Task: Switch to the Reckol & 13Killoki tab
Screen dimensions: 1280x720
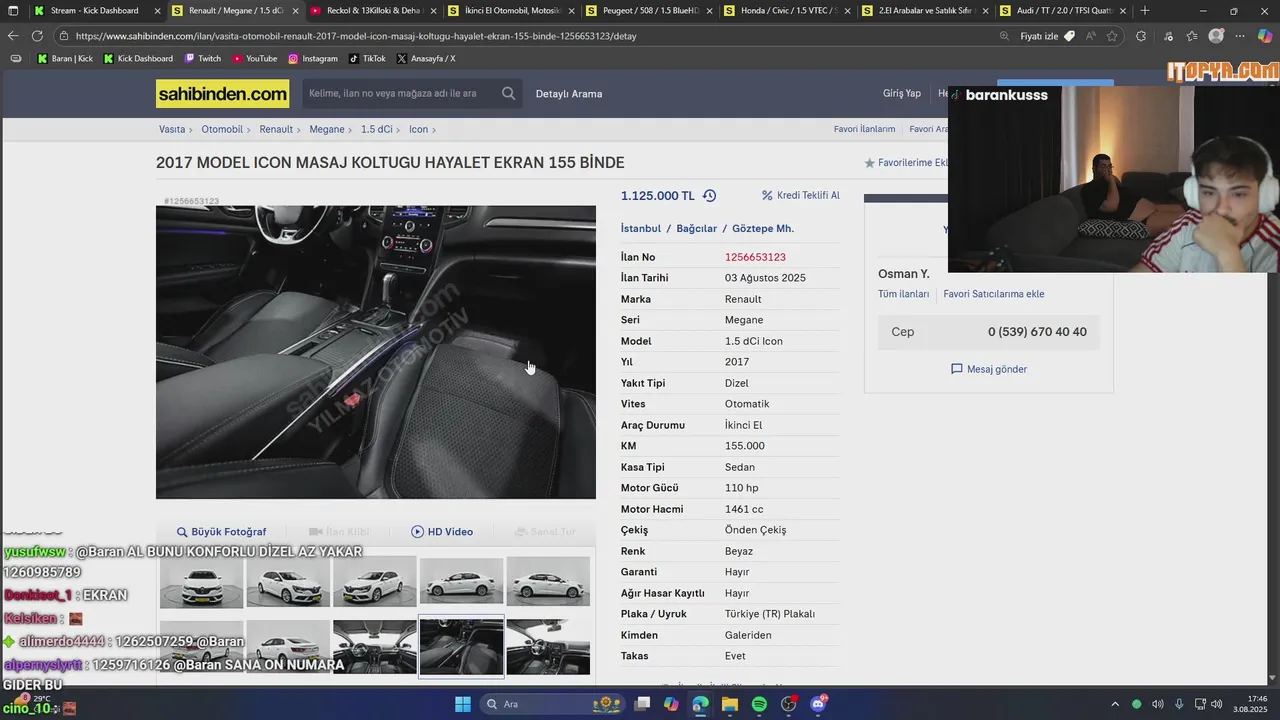Action: click(372, 11)
